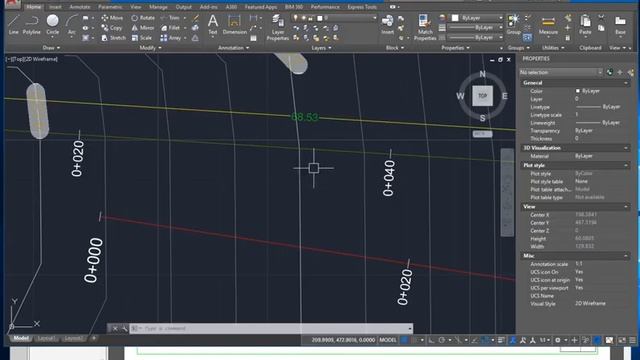This screenshot has width=640, height=360.
Task: Activate the Move command
Action: (112, 18)
